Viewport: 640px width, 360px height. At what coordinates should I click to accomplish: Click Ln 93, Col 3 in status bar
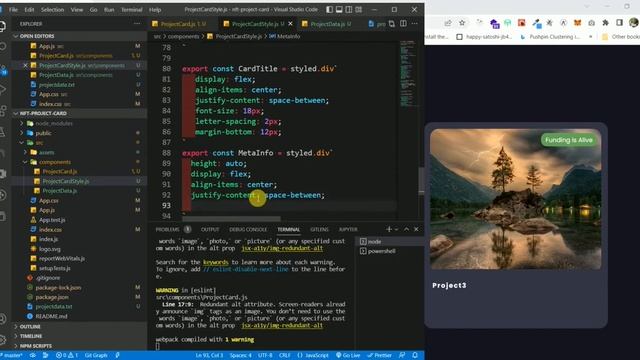209,355
